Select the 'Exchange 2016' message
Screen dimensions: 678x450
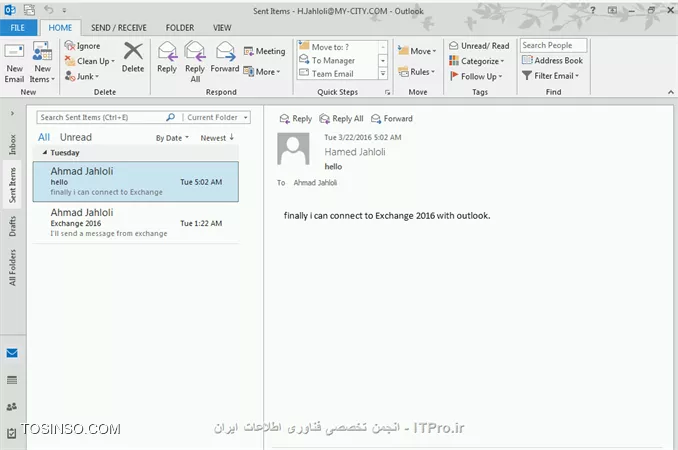point(136,223)
